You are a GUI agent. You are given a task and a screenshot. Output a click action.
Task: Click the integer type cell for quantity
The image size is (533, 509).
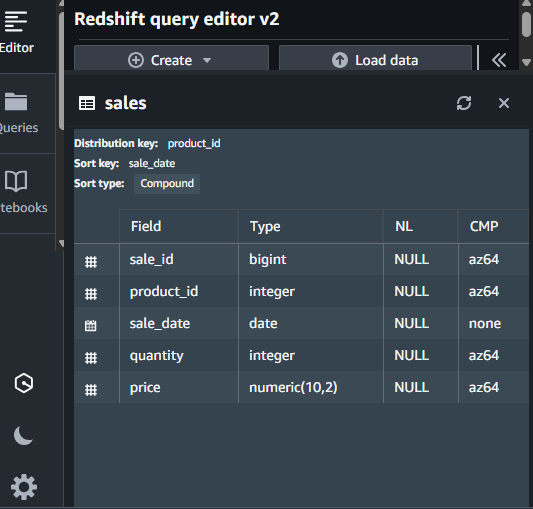311,355
